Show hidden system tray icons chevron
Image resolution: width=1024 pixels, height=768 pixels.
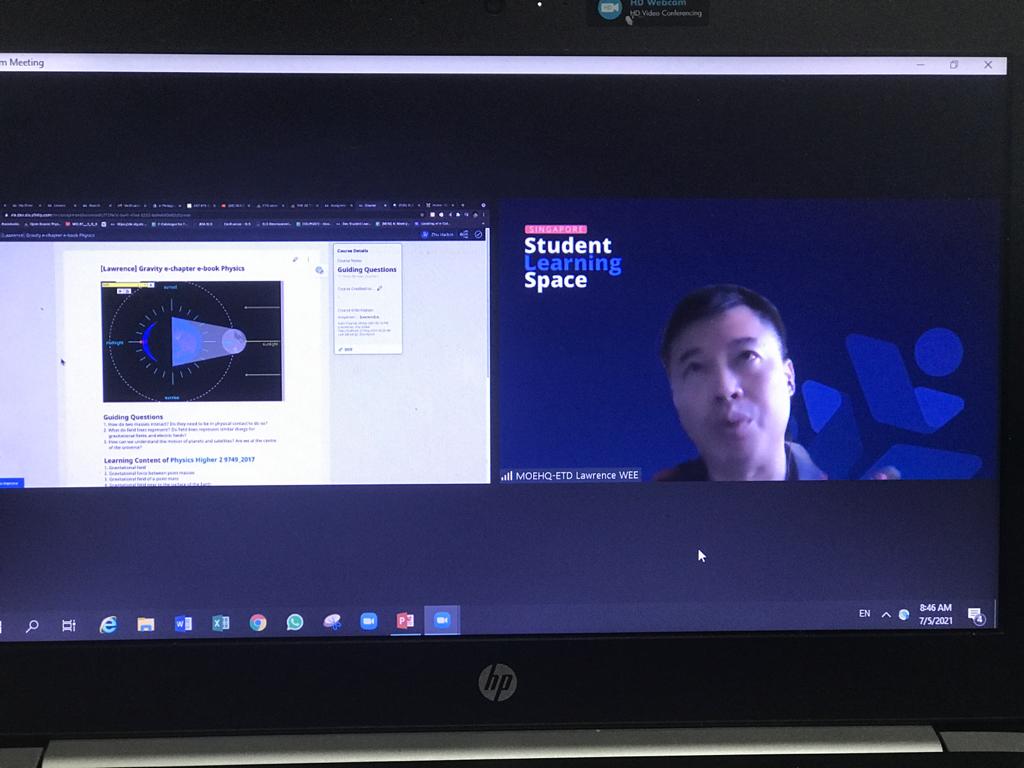(x=886, y=615)
